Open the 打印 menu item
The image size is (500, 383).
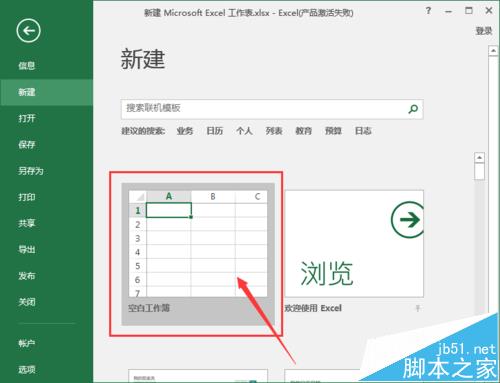pyautogui.click(x=27, y=197)
